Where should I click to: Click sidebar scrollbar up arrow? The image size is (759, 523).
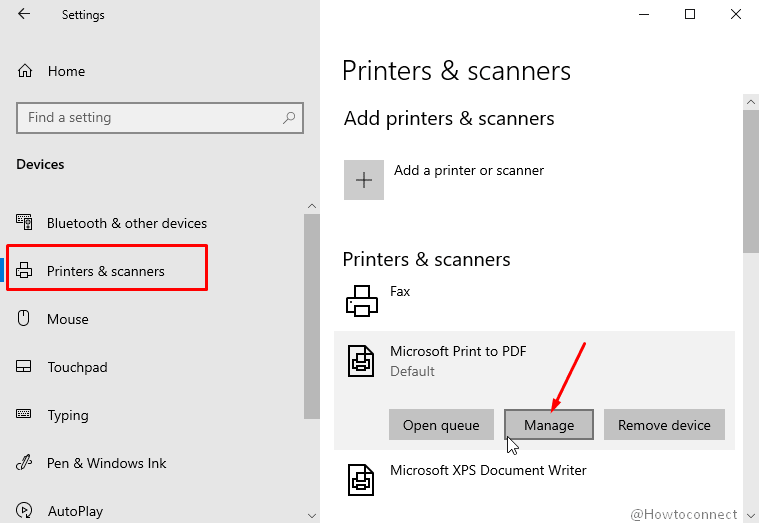(312, 206)
